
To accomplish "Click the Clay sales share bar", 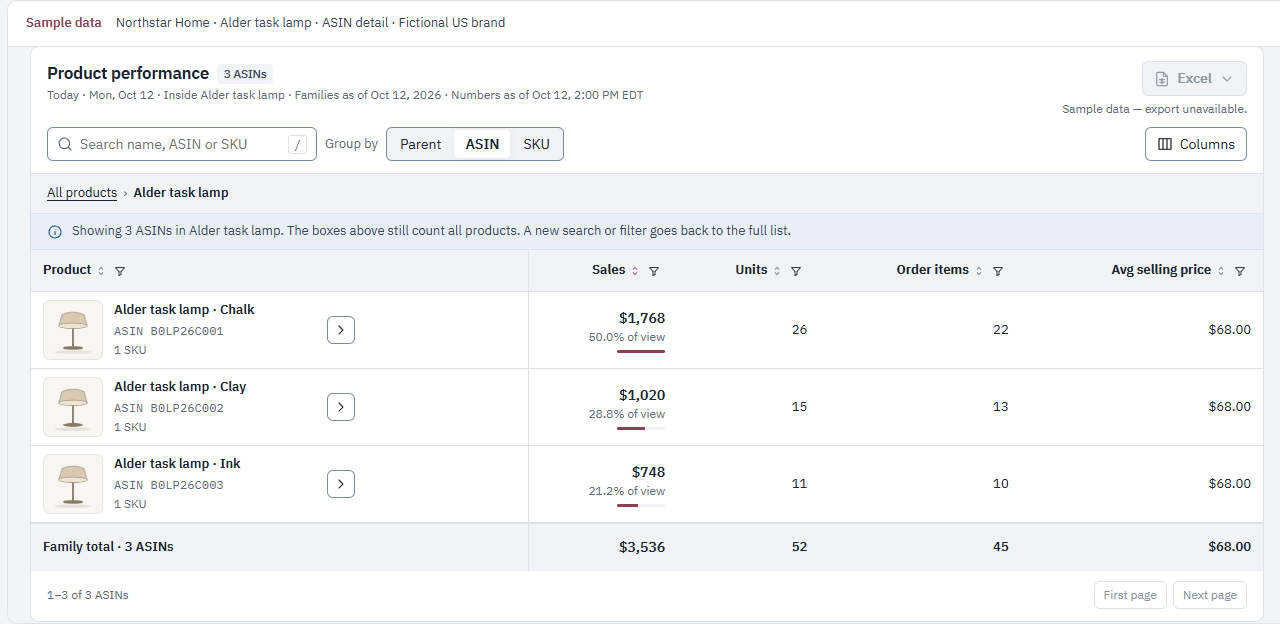I will click(x=641, y=428).
